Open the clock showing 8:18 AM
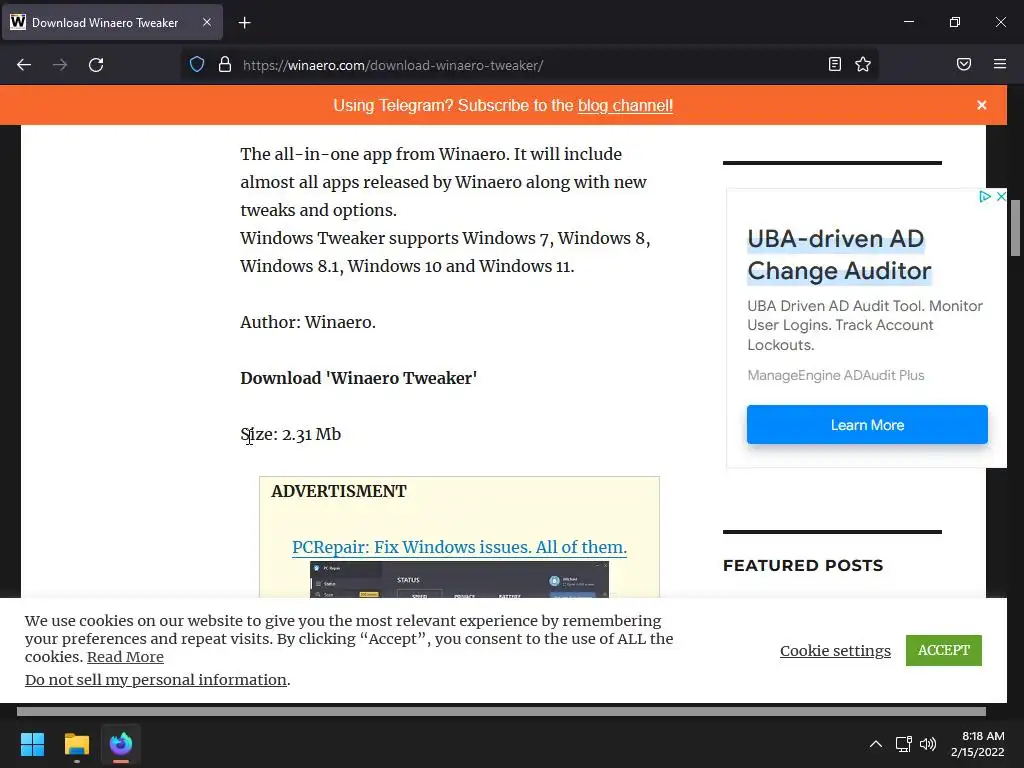 click(x=978, y=744)
